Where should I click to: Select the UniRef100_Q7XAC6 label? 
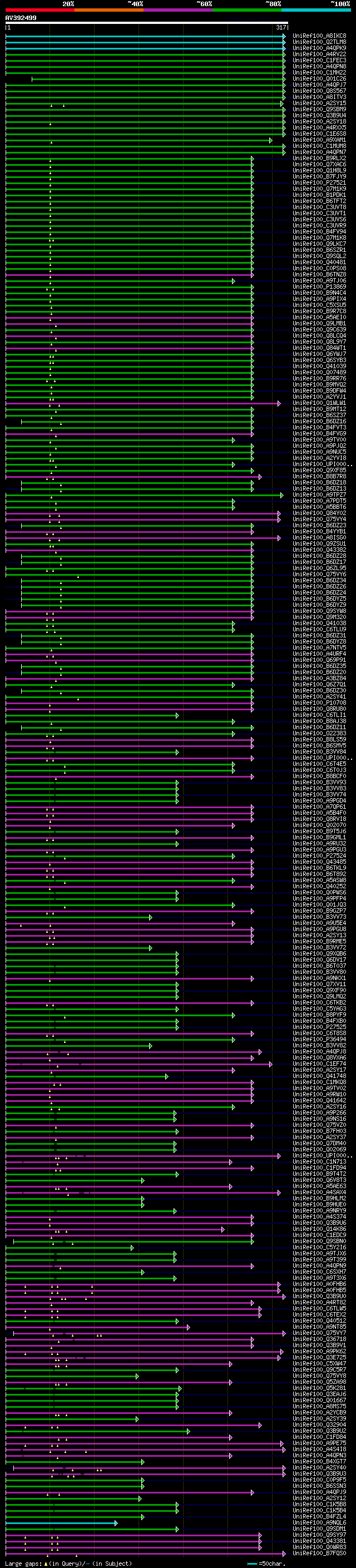[319, 164]
